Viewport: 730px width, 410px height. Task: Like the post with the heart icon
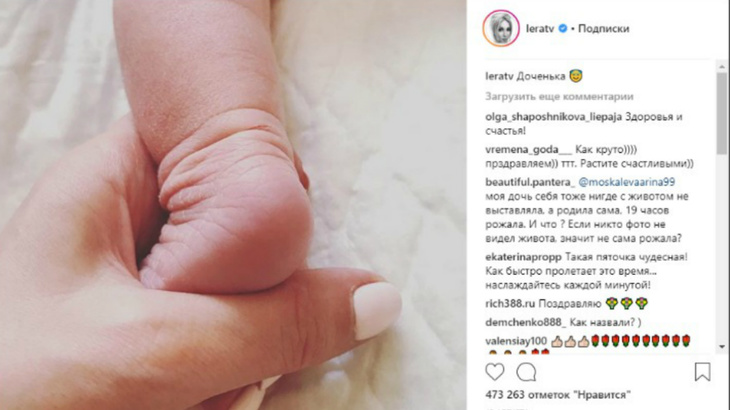[494, 372]
